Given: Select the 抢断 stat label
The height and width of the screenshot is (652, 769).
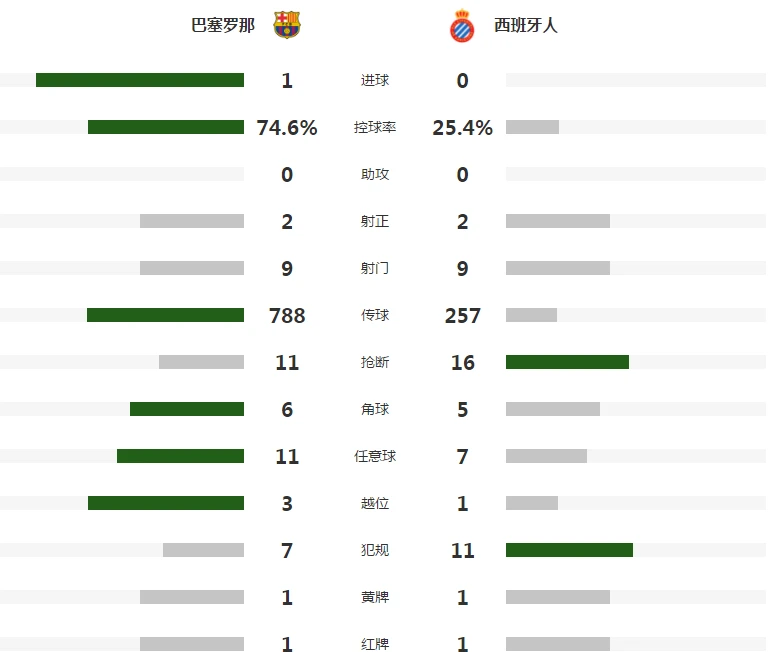Looking at the screenshot, I should [375, 362].
